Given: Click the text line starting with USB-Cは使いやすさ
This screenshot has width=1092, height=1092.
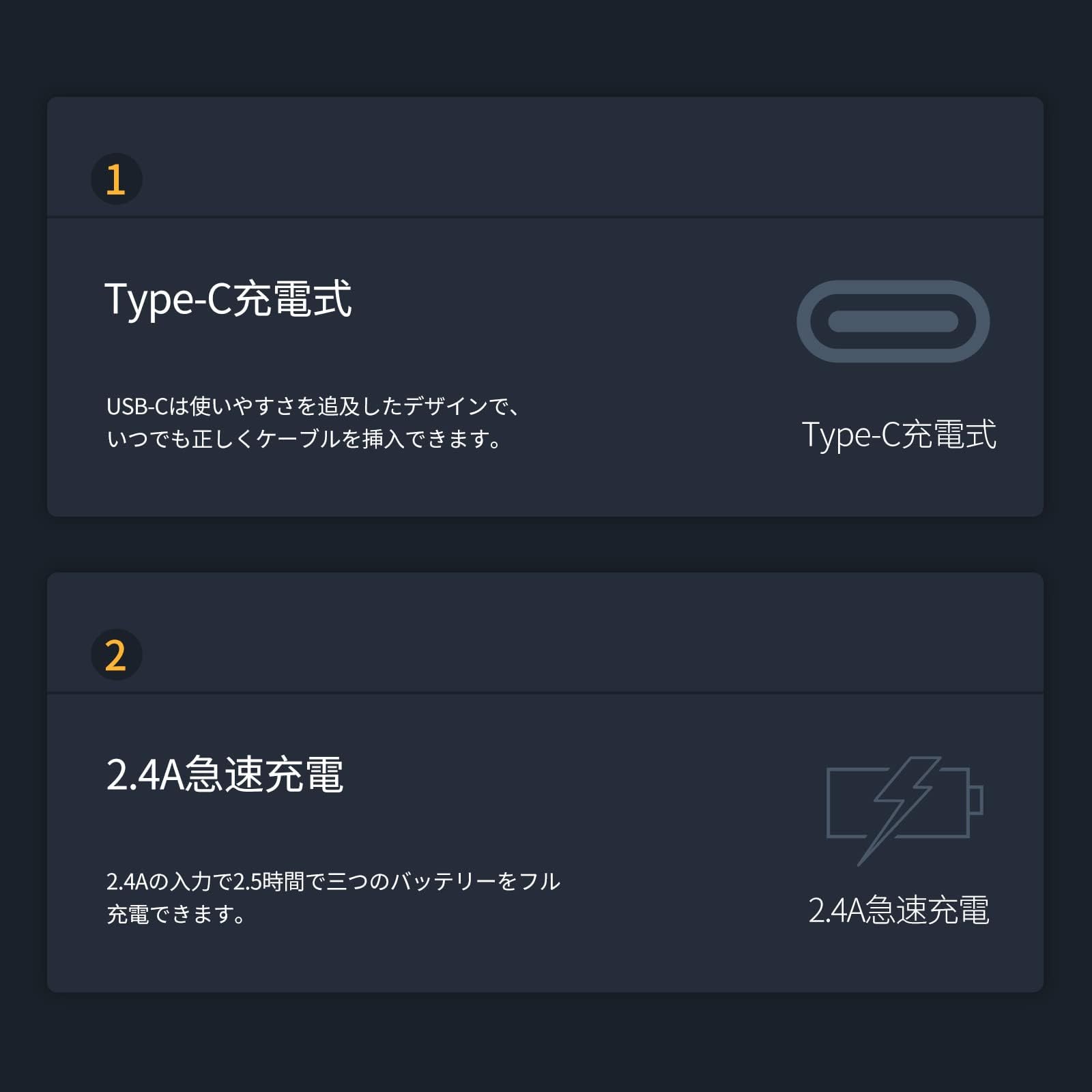Looking at the screenshot, I should click(x=313, y=407).
